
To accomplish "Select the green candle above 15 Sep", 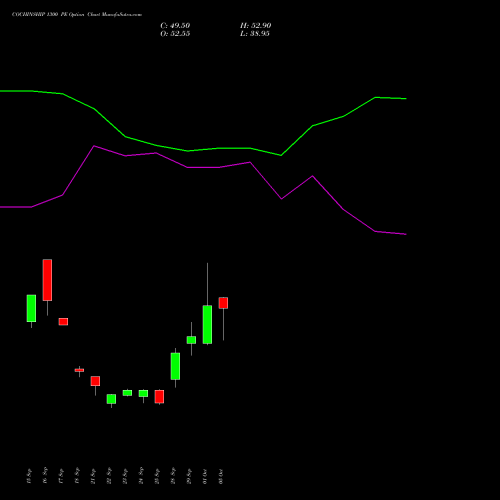I will click(31, 308).
